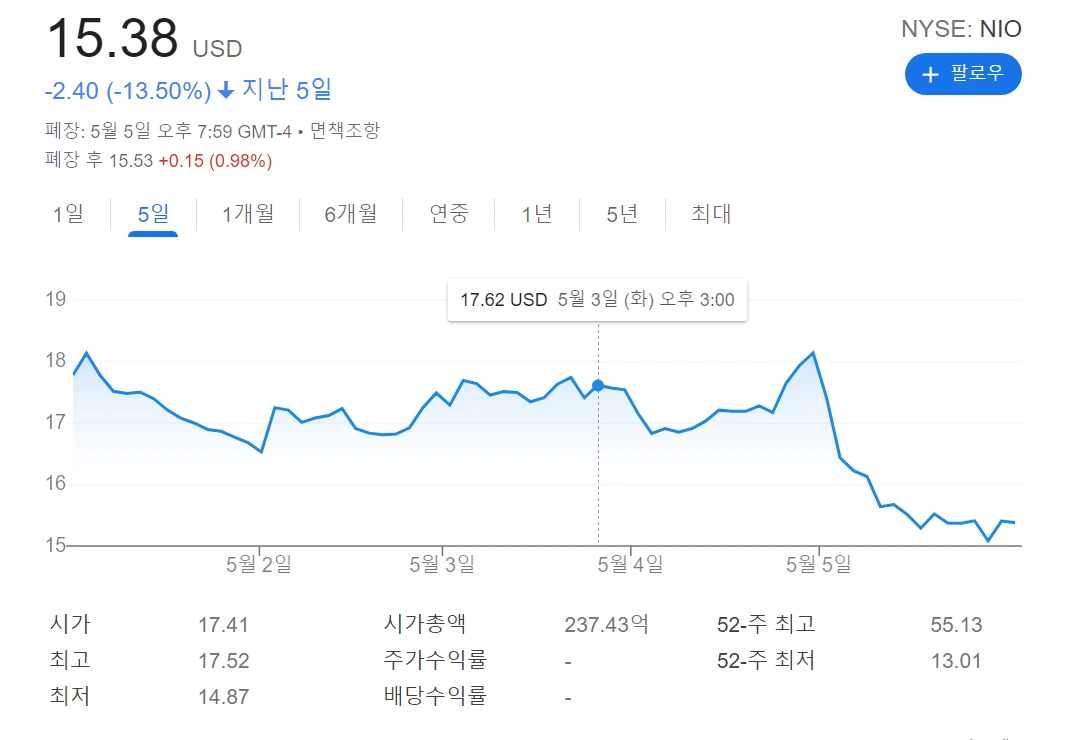Display the 최대 historical chart
The height and width of the screenshot is (740, 1079).
click(709, 214)
